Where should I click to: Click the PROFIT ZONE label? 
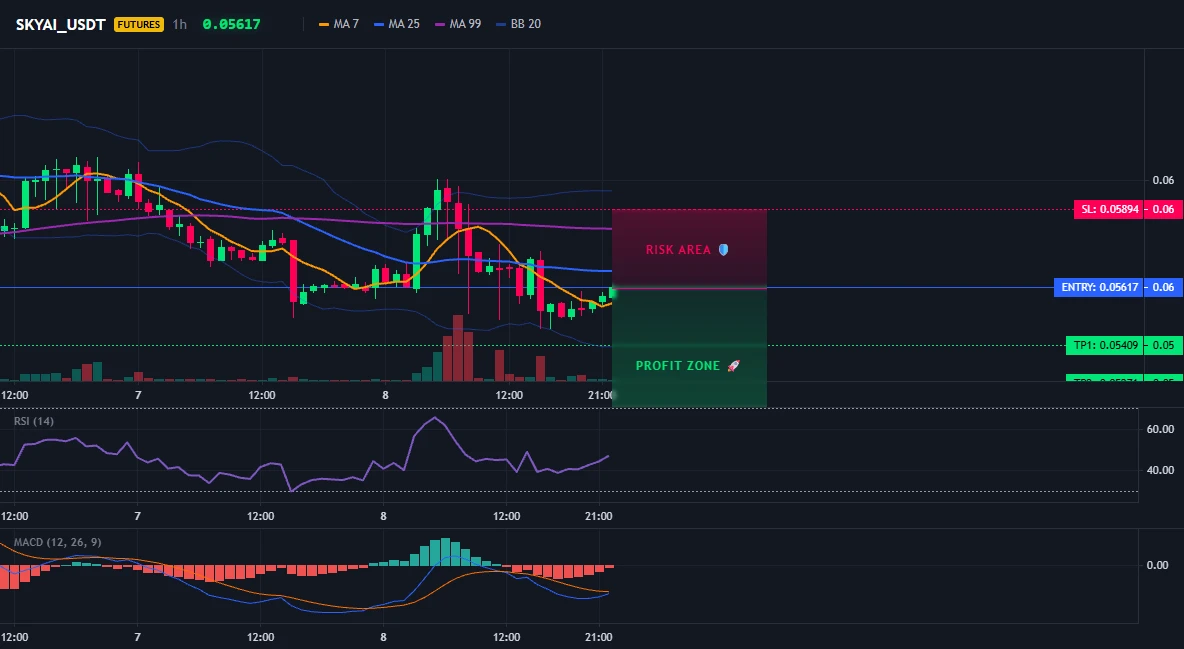[x=677, y=366]
